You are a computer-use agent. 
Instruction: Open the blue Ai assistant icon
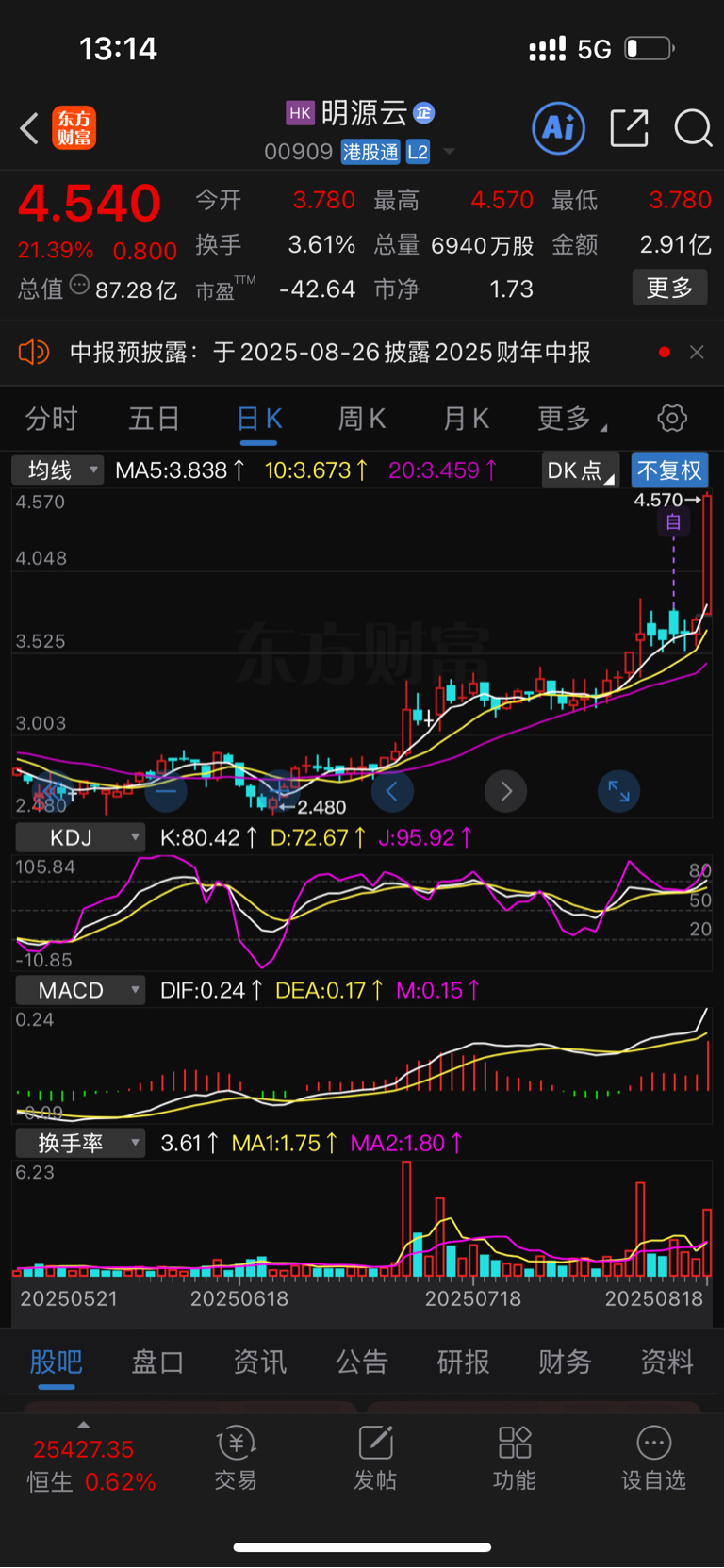point(559,128)
